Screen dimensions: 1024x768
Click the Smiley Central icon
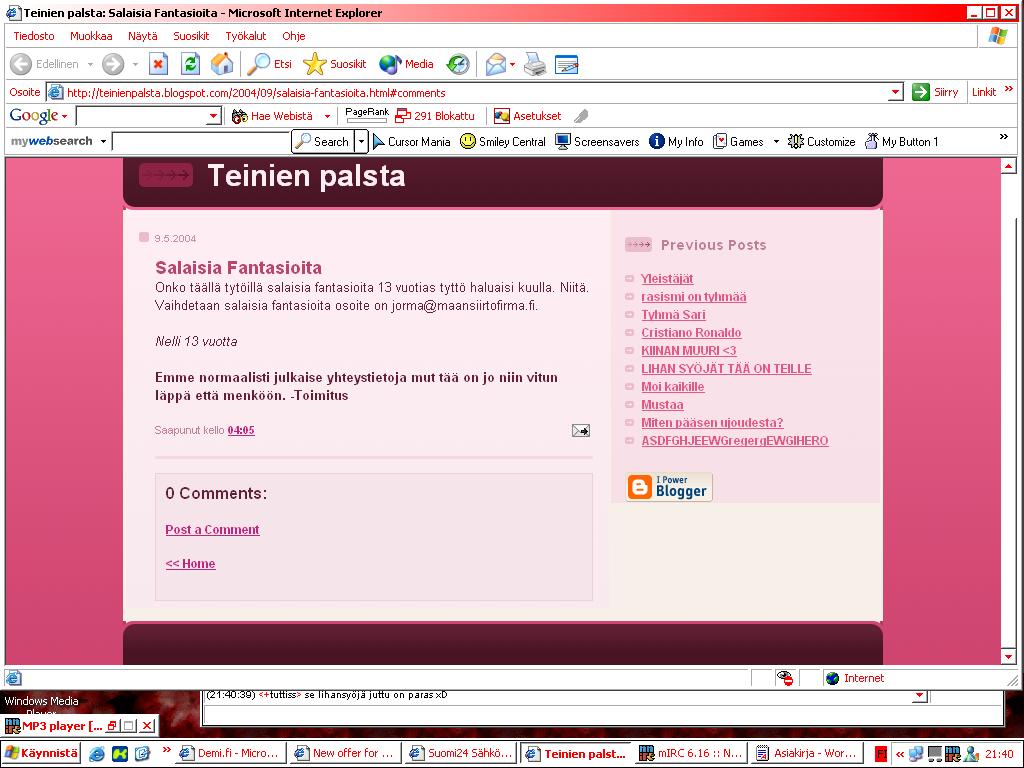click(467, 142)
